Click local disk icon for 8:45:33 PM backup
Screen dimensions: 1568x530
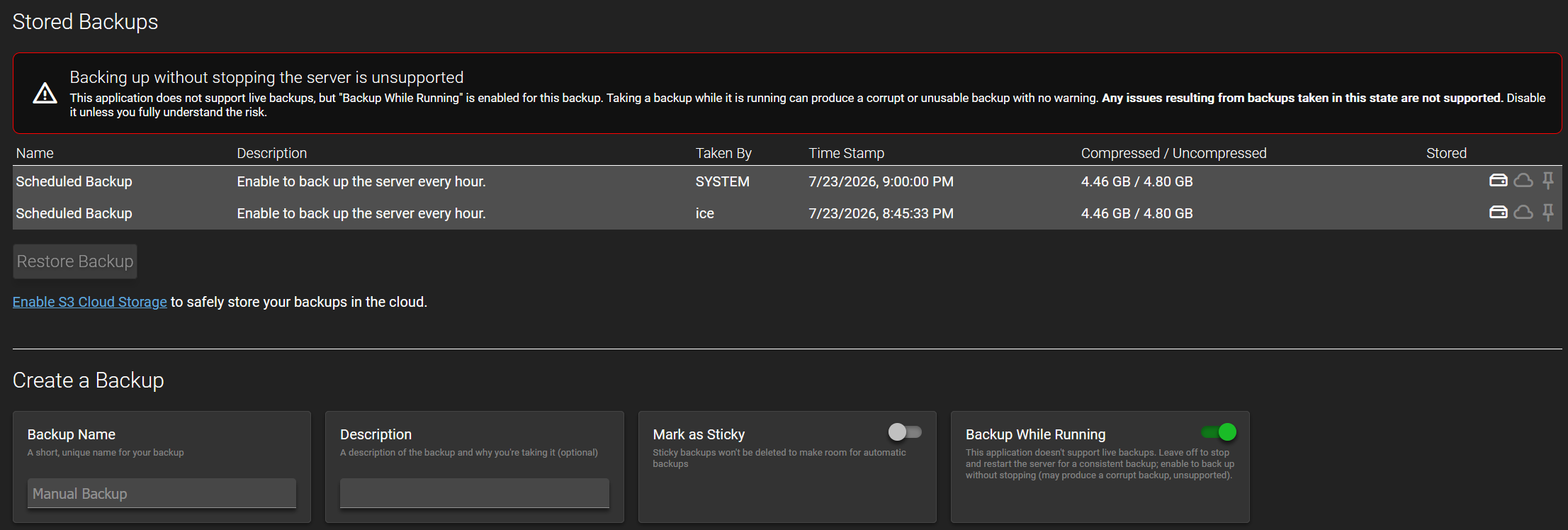[1498, 212]
